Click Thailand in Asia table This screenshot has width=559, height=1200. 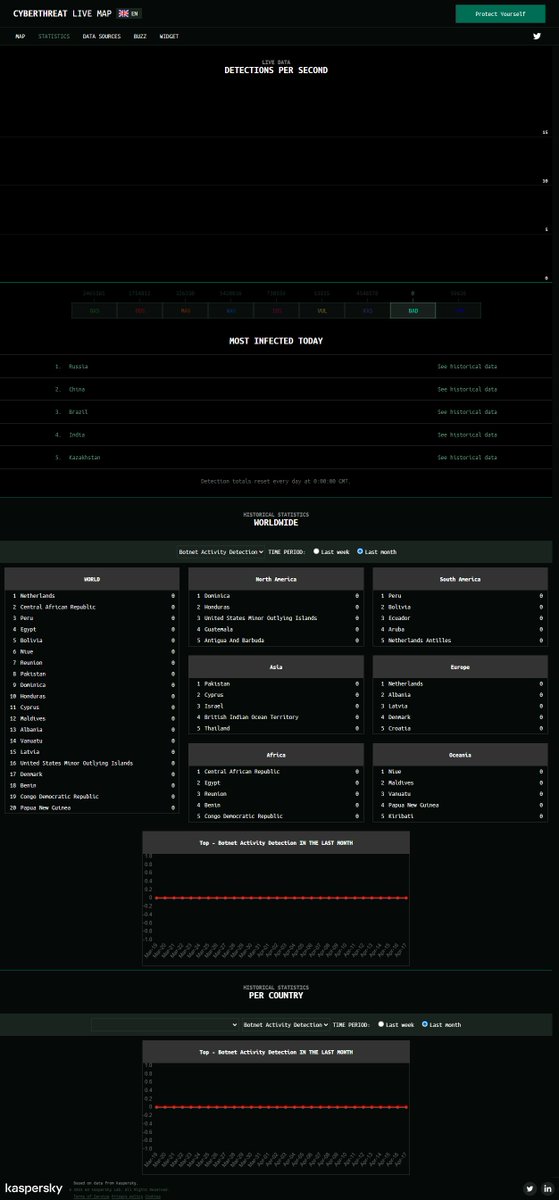[217, 728]
